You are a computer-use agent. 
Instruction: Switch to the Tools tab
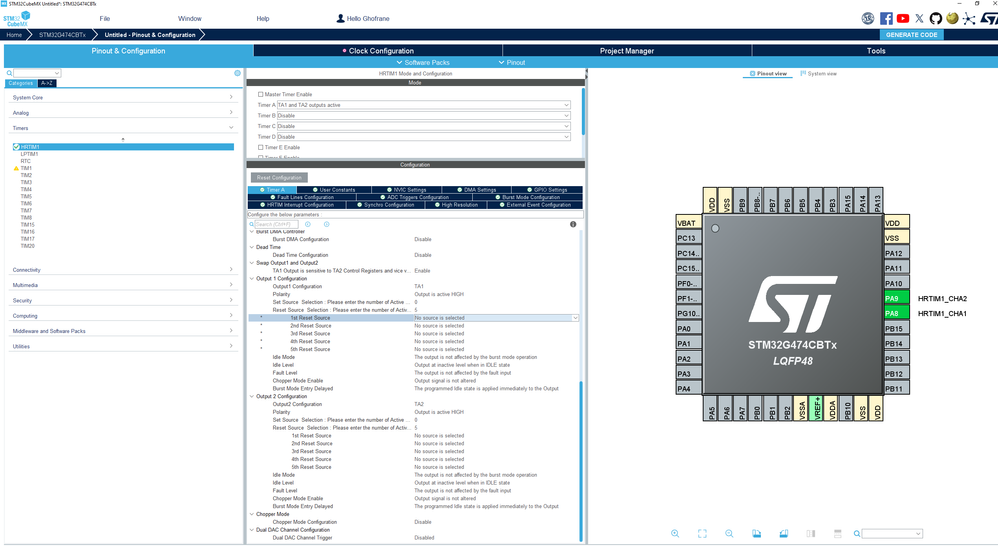875,50
